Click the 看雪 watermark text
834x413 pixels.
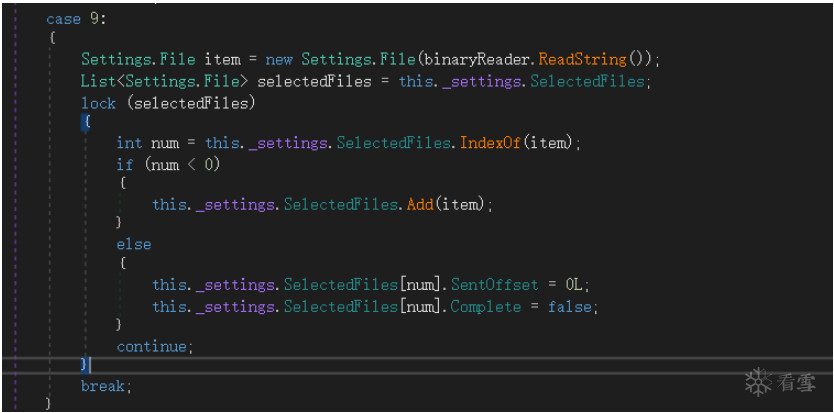point(795,382)
